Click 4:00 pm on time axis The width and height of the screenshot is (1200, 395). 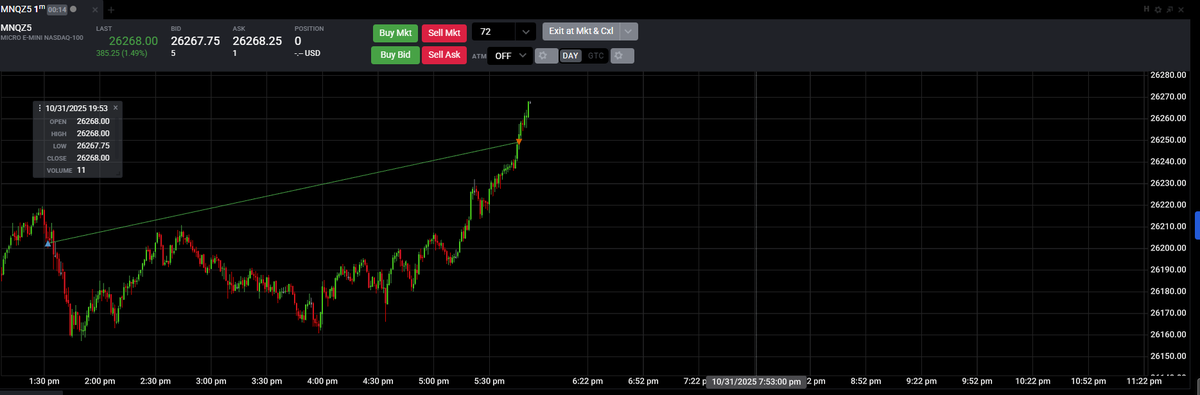click(x=322, y=381)
